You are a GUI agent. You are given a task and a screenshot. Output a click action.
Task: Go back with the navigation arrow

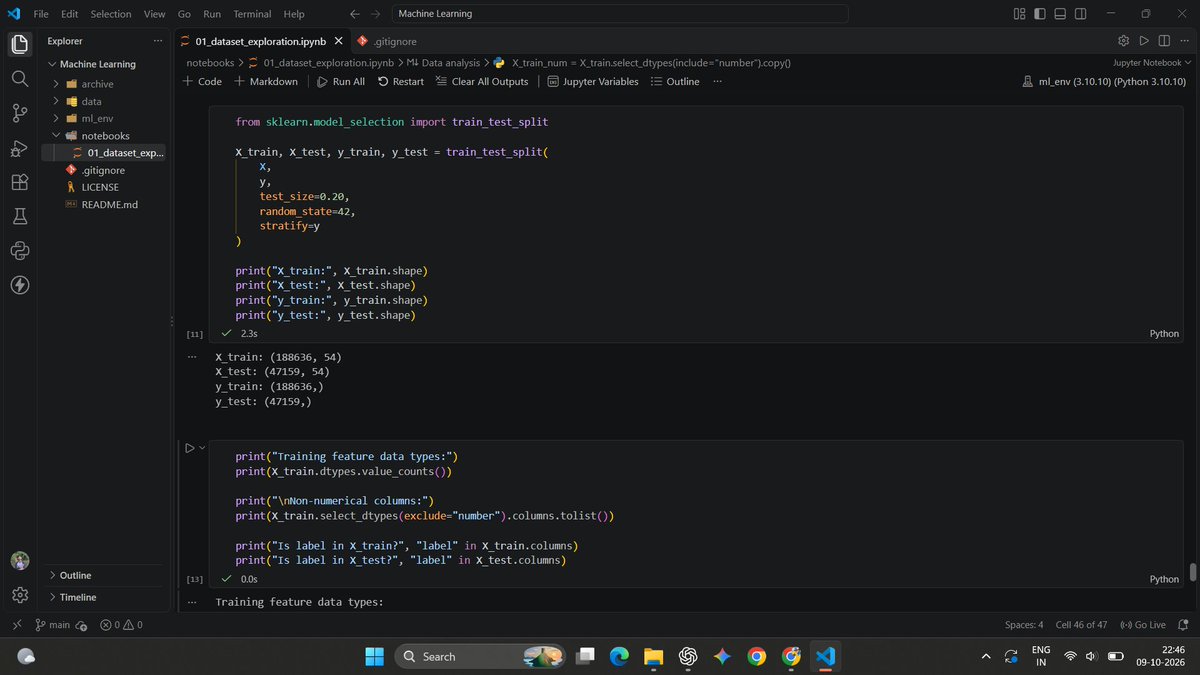click(x=355, y=14)
